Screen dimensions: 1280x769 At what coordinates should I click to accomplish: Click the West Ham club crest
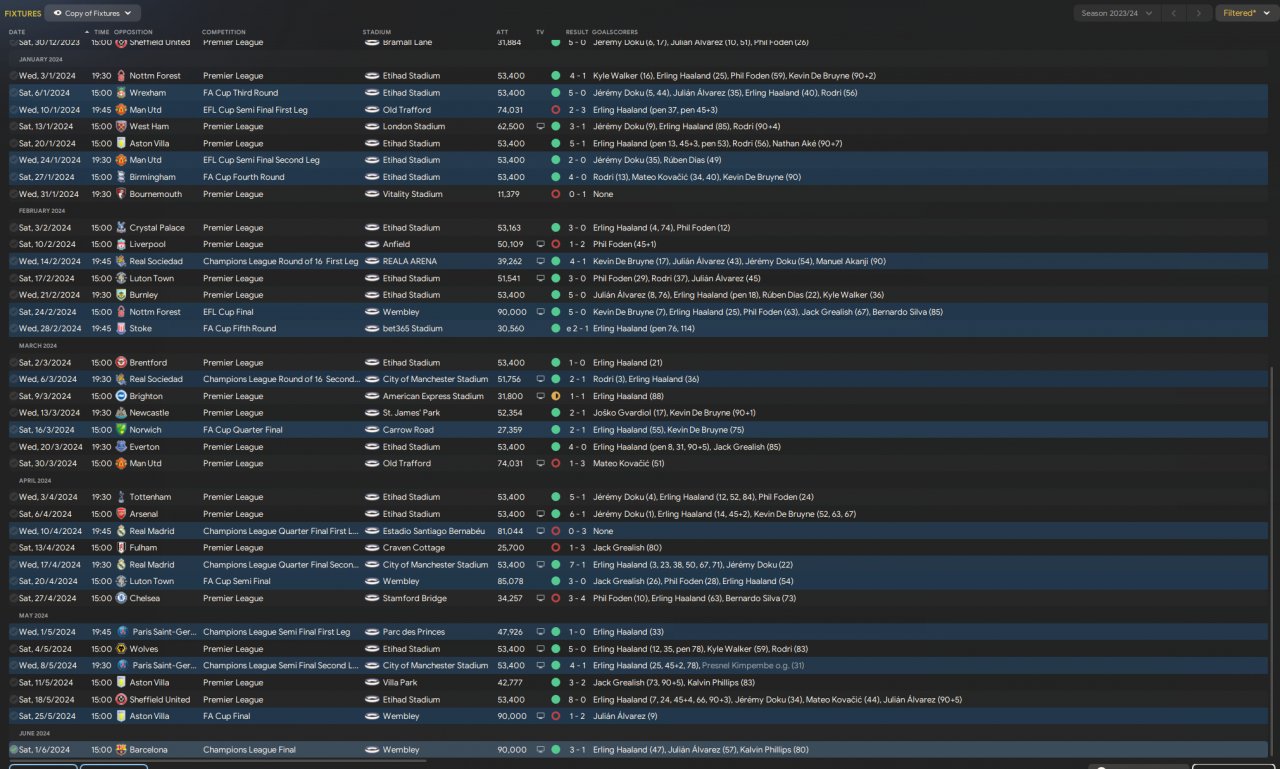[121, 127]
